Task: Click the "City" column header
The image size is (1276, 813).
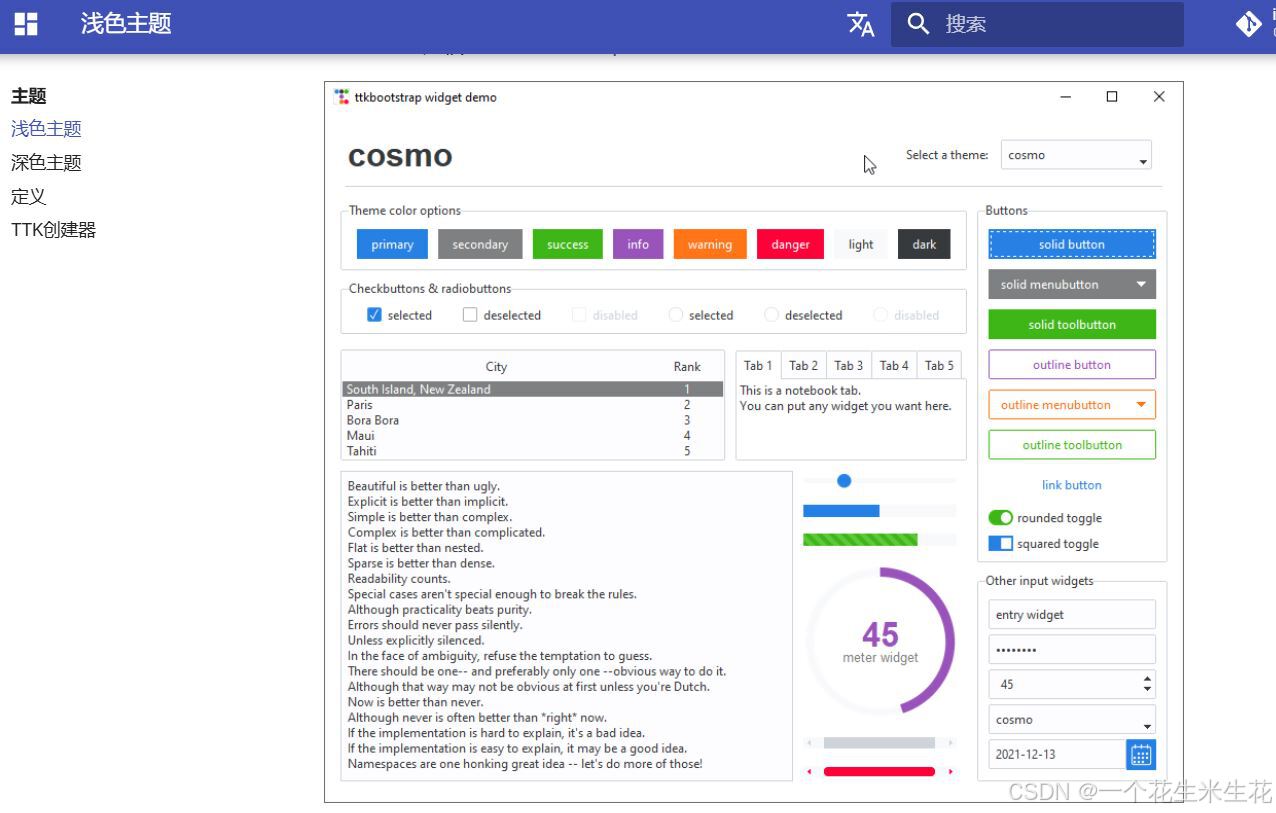Action: point(496,367)
